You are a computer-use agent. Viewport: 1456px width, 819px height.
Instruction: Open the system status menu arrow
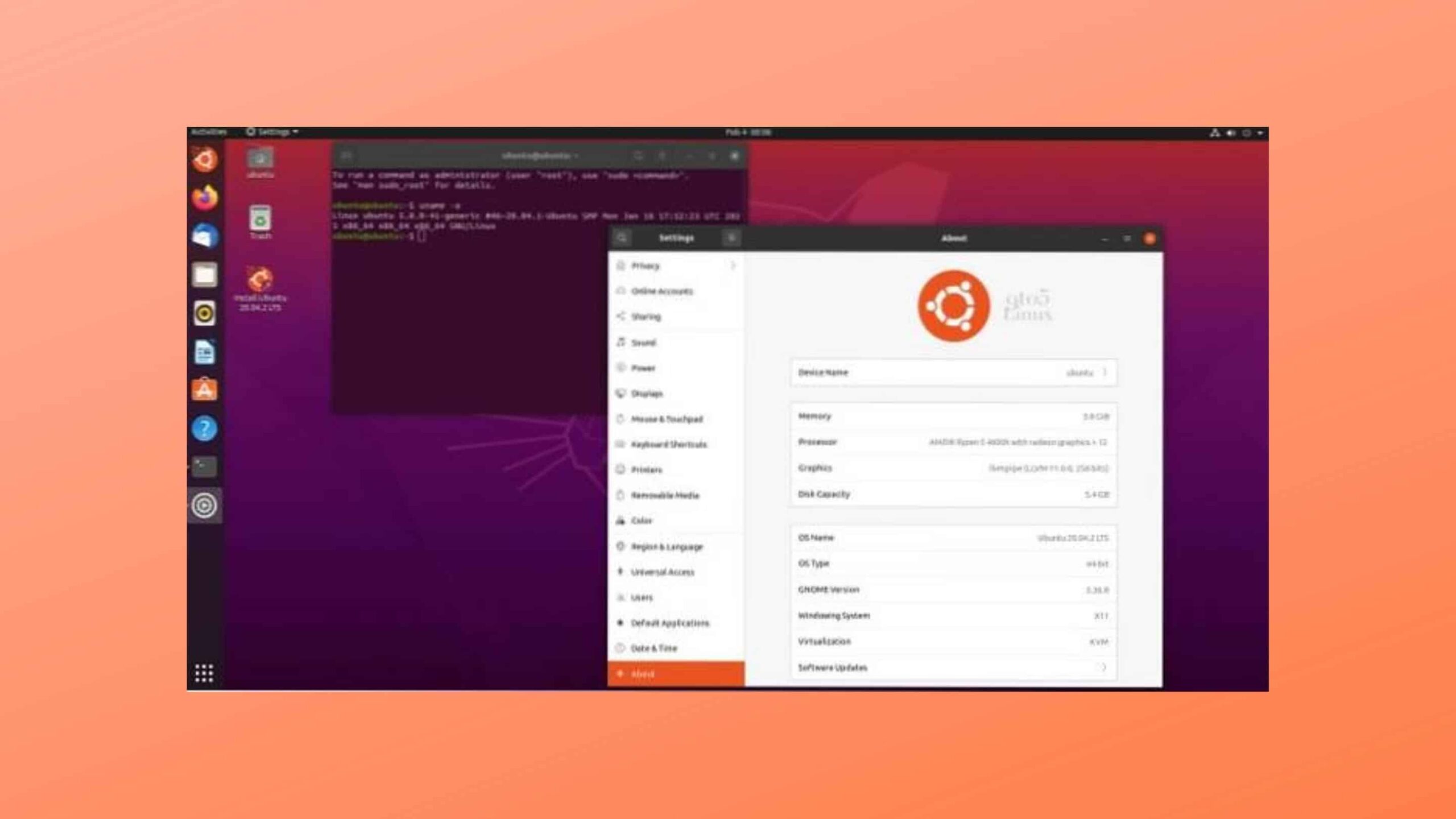(1260, 133)
